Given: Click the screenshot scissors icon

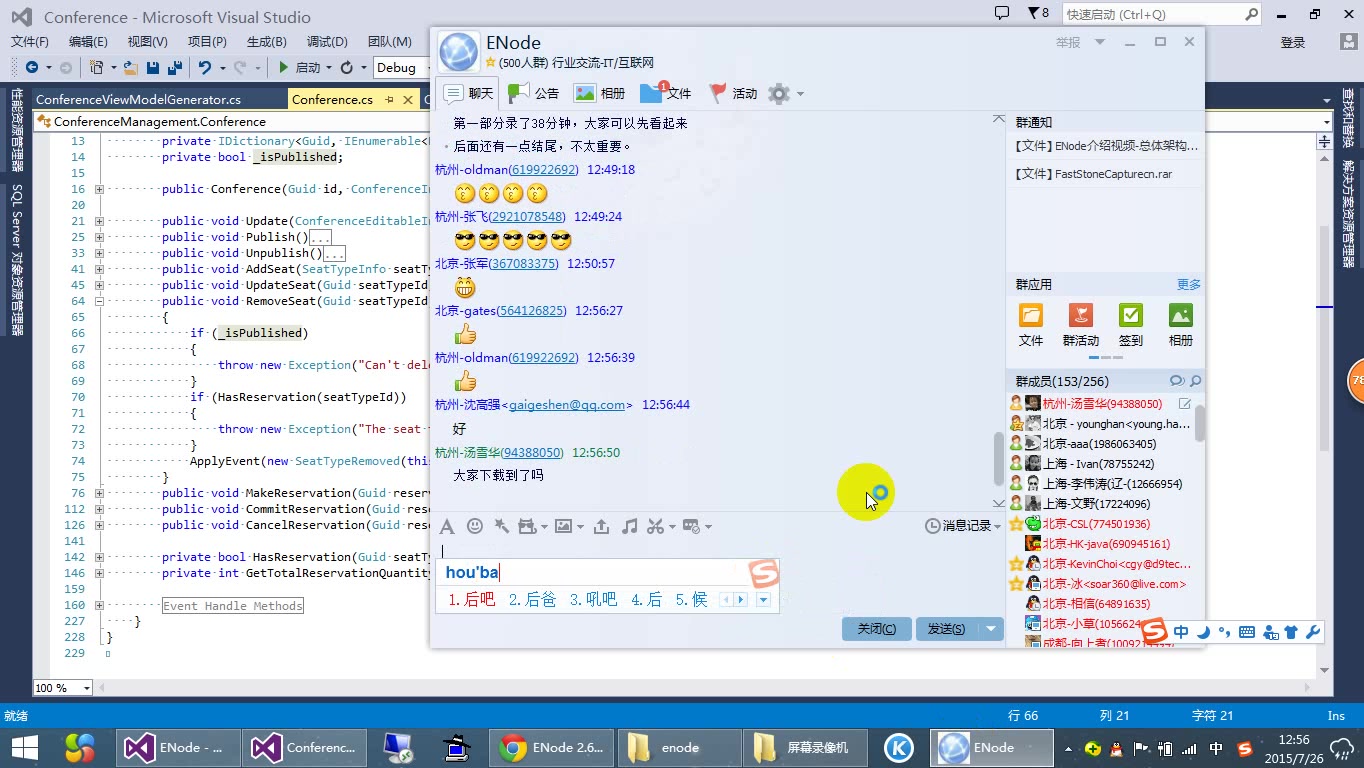Looking at the screenshot, I should coord(656,526).
